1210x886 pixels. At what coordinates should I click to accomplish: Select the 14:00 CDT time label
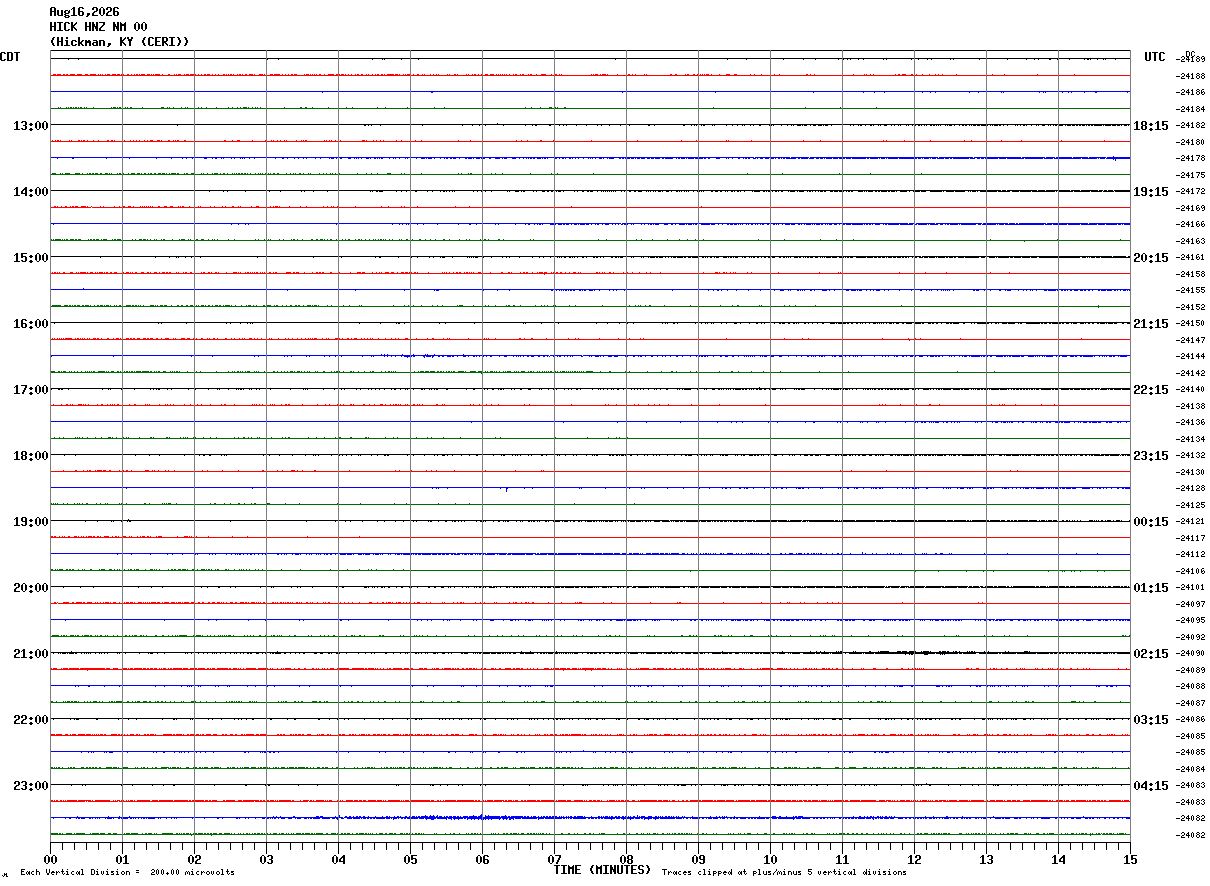click(x=30, y=191)
